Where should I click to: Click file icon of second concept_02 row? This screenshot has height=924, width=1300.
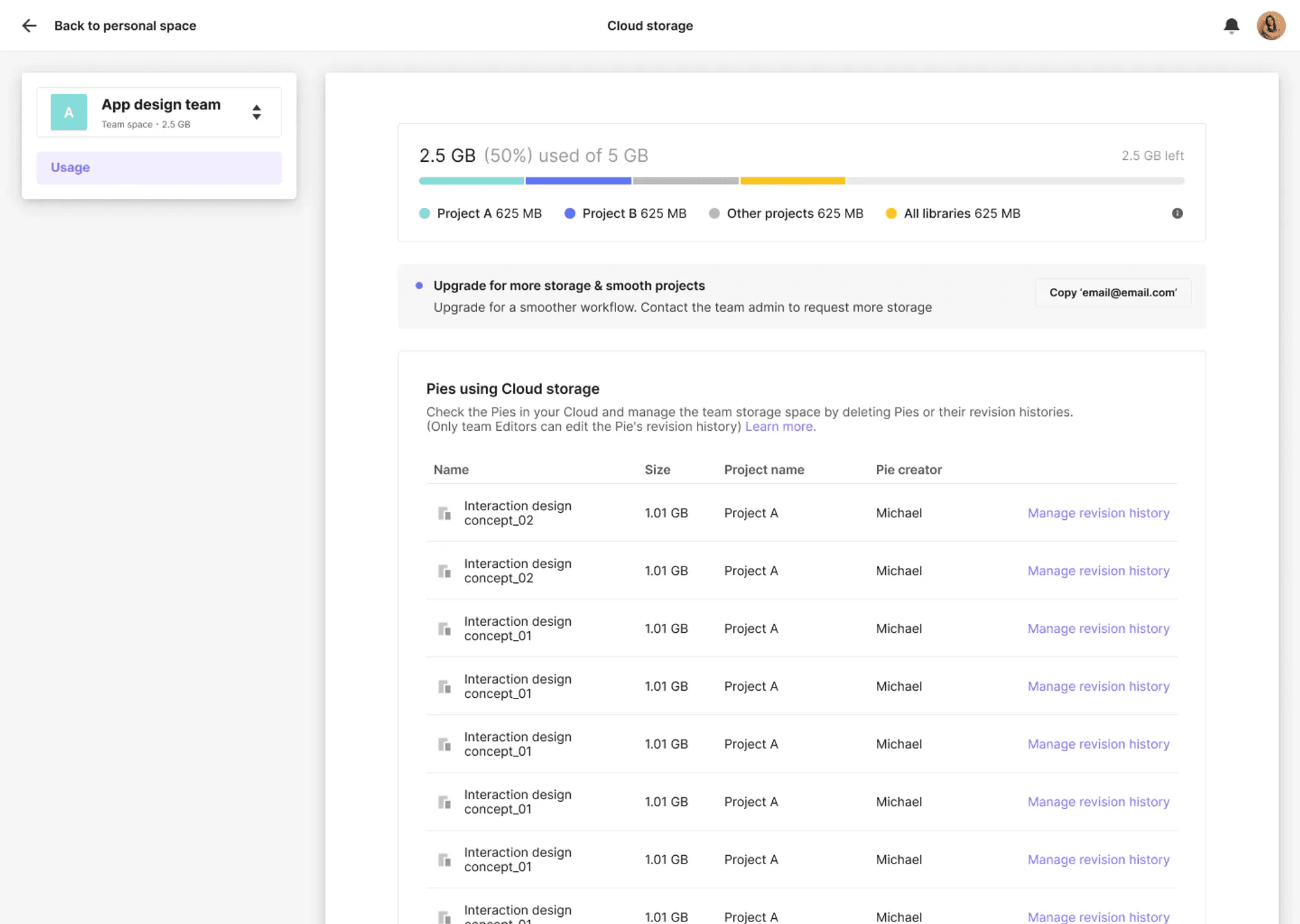pos(445,571)
